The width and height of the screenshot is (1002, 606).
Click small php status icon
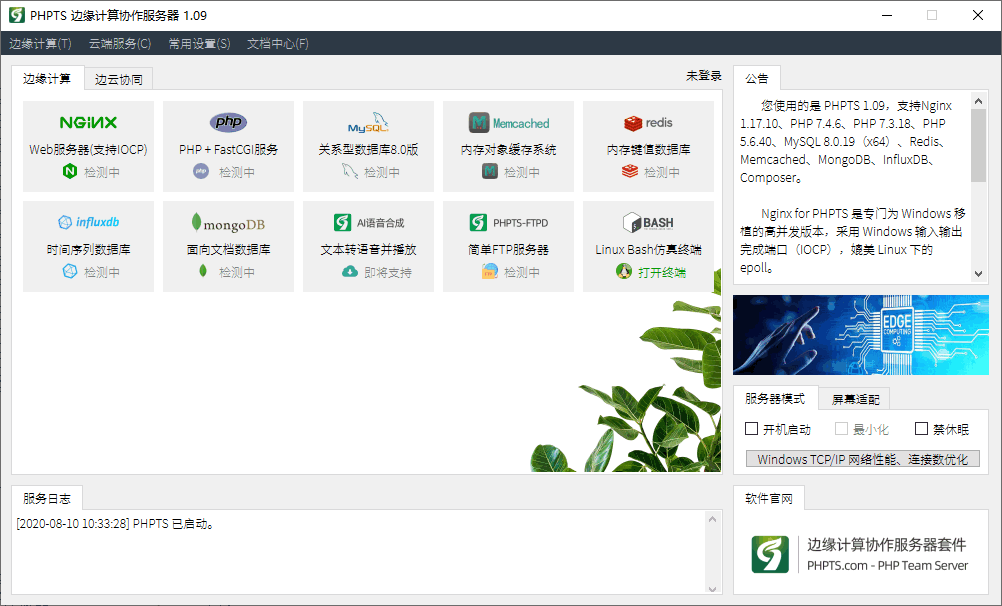tap(201, 171)
